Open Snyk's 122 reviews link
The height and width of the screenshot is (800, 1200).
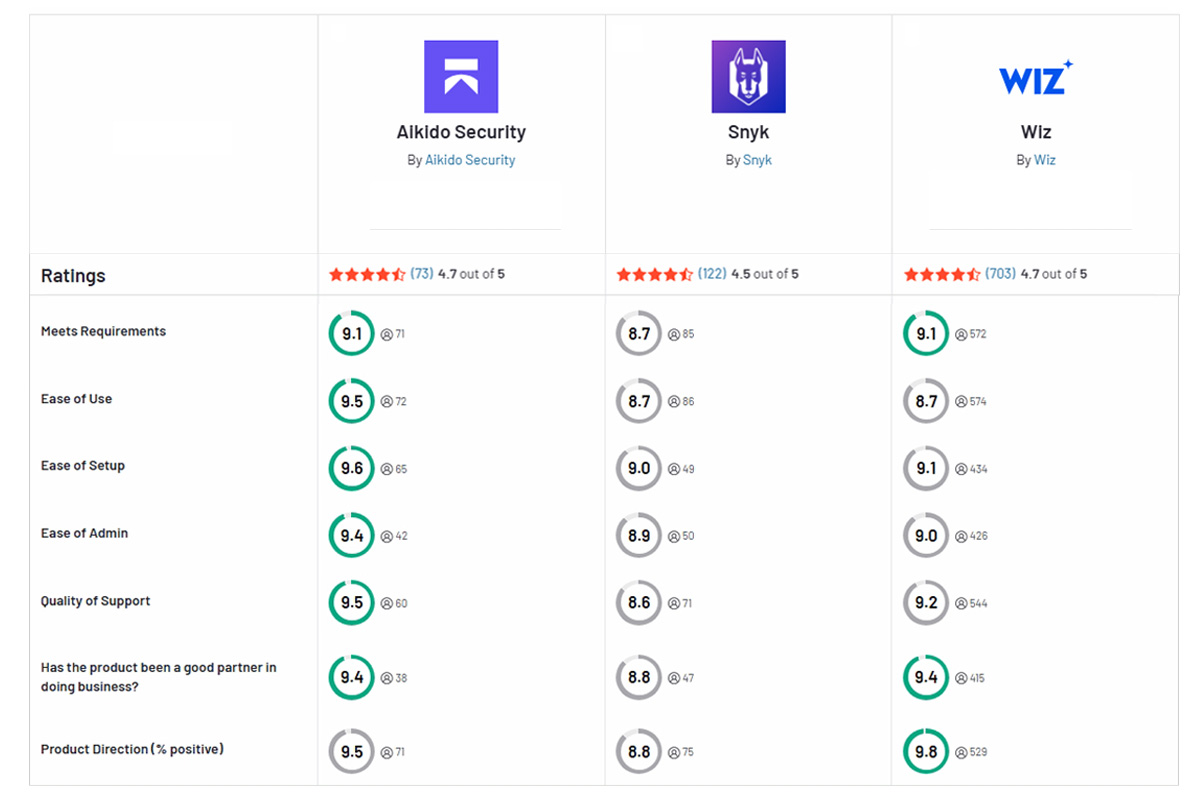click(x=712, y=274)
